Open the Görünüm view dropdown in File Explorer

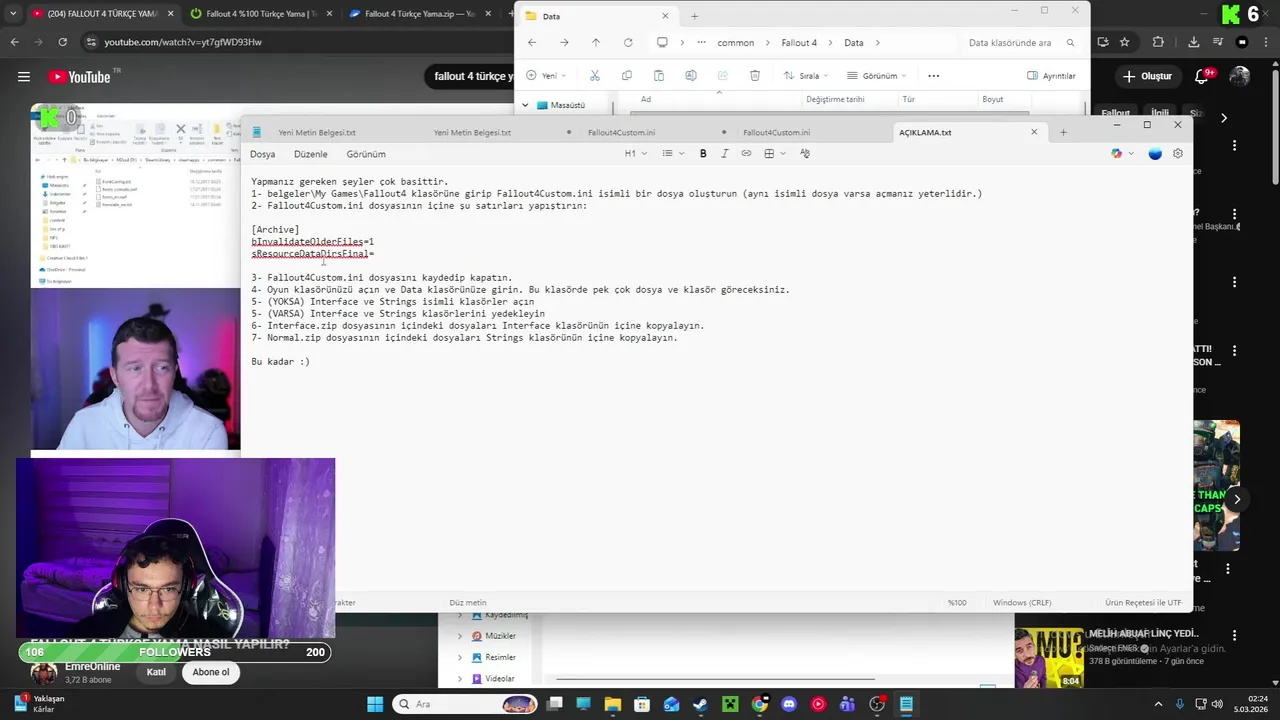point(877,76)
